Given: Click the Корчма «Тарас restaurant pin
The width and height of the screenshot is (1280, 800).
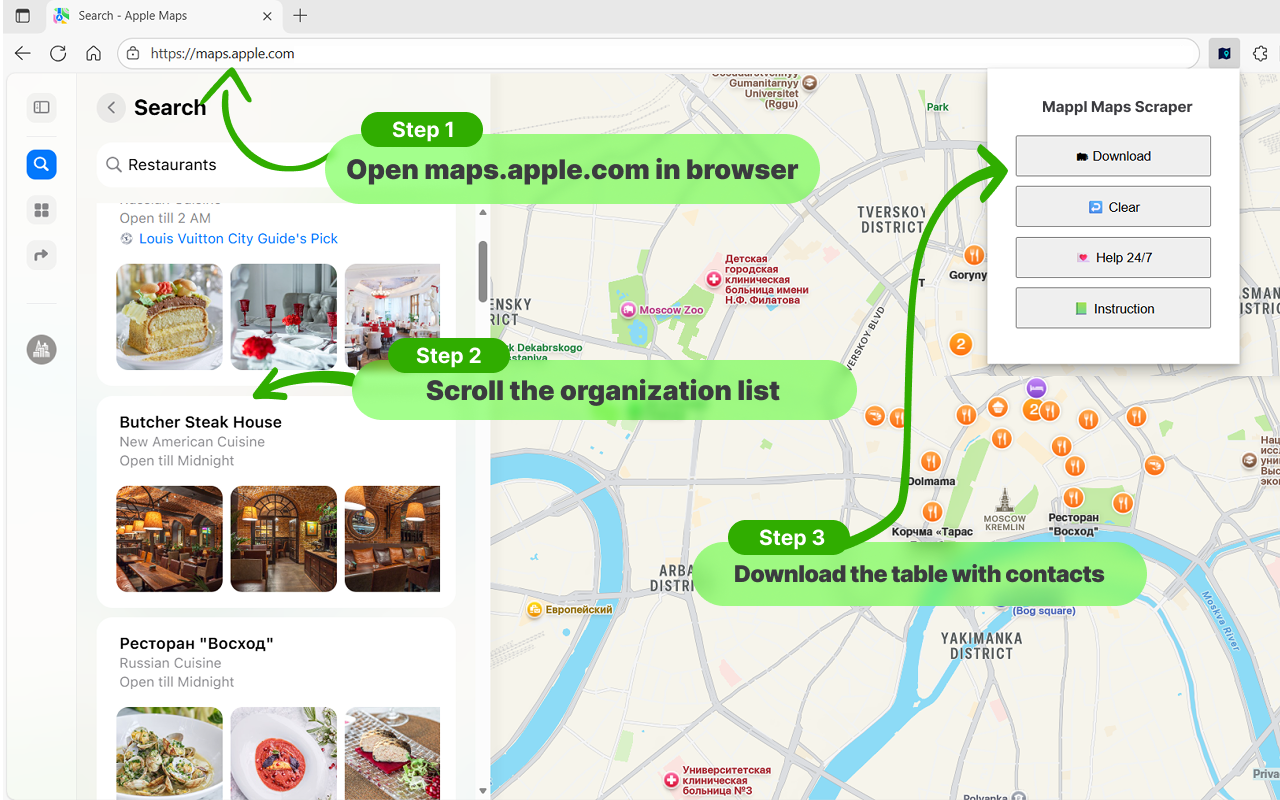Looking at the screenshot, I should (932, 512).
